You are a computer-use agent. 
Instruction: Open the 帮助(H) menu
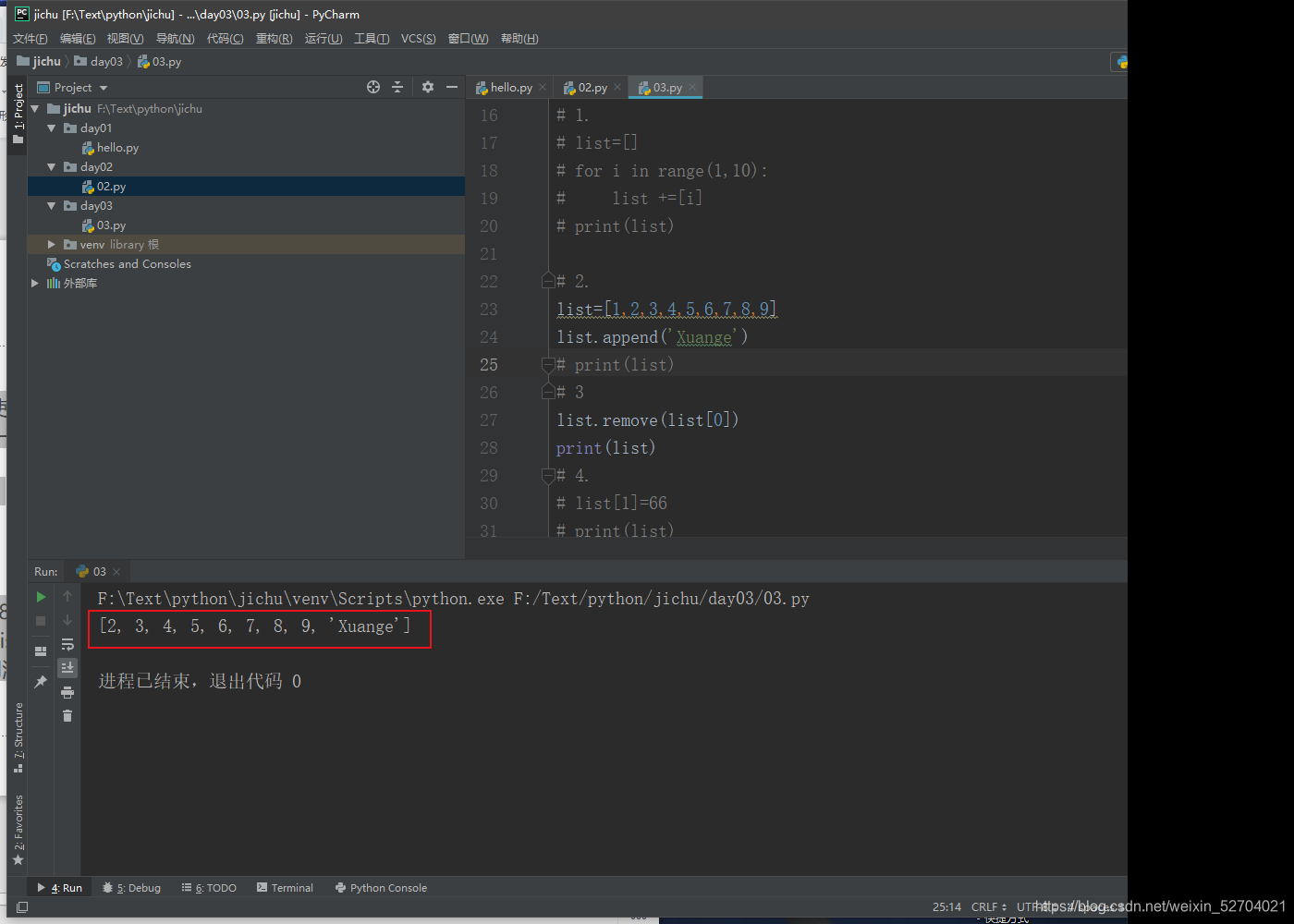tap(519, 39)
